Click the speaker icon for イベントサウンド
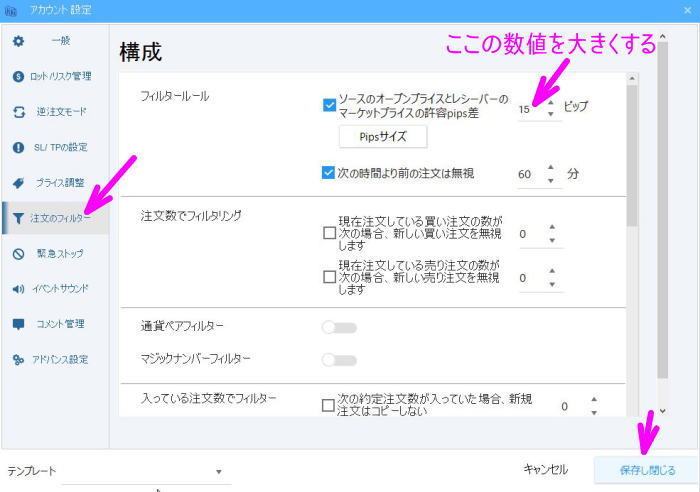Image resolution: width=700 pixels, height=492 pixels. point(18,289)
